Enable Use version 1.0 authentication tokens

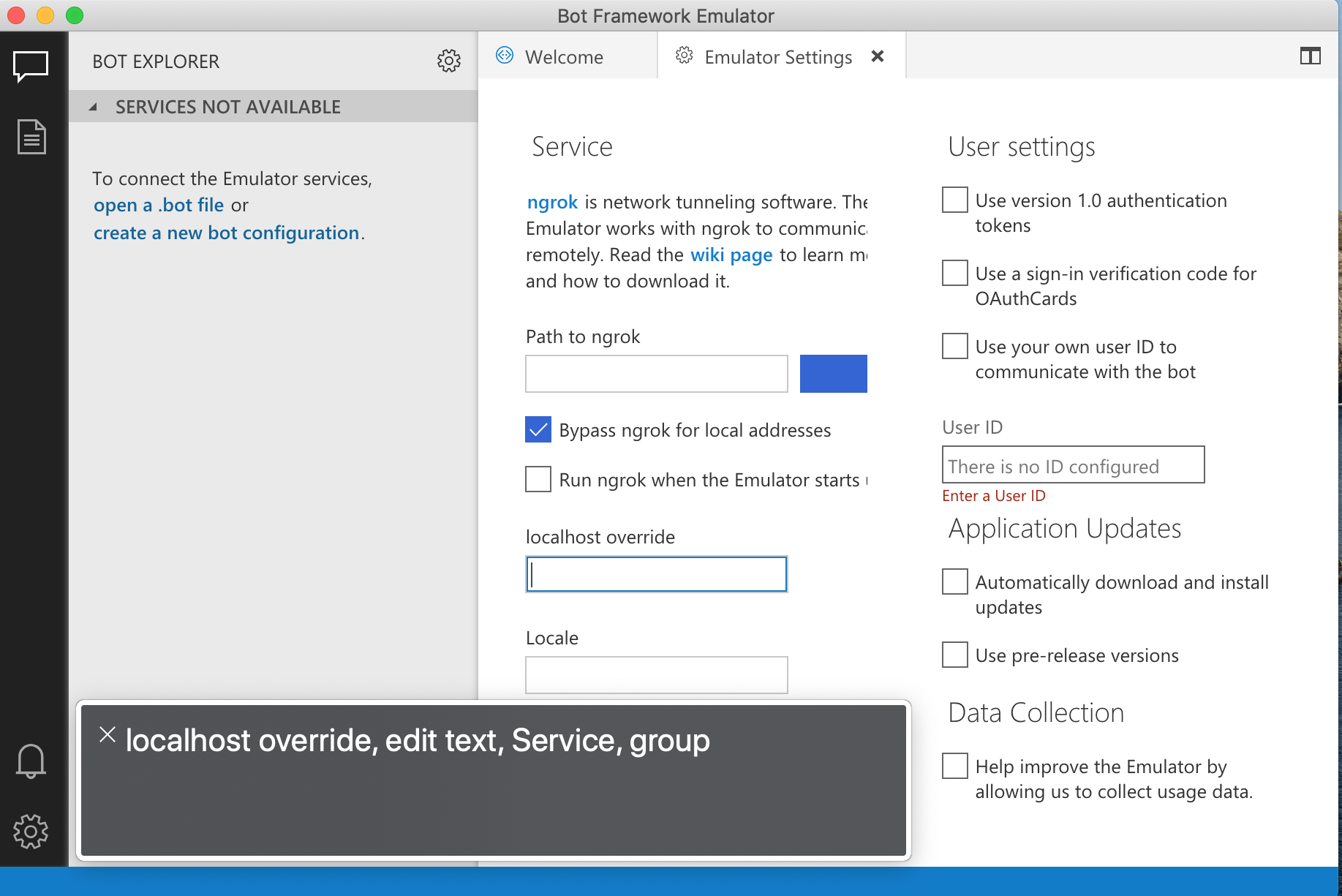coord(955,200)
